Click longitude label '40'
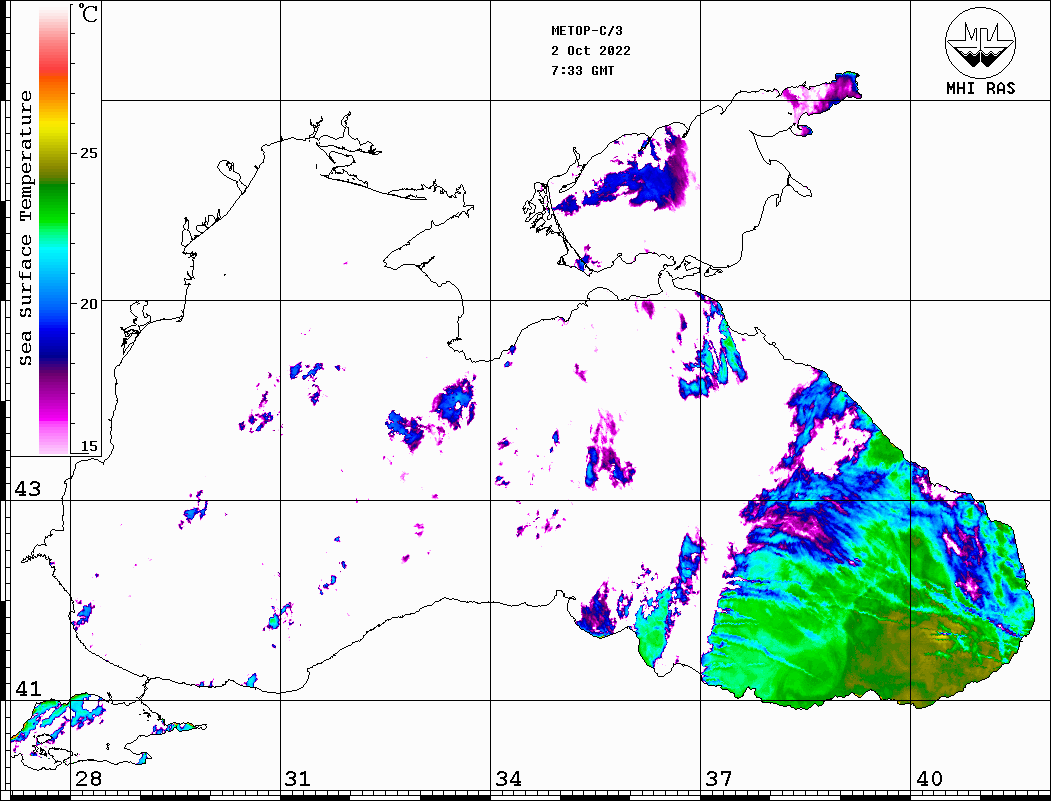1051x801 pixels. pos(929,778)
